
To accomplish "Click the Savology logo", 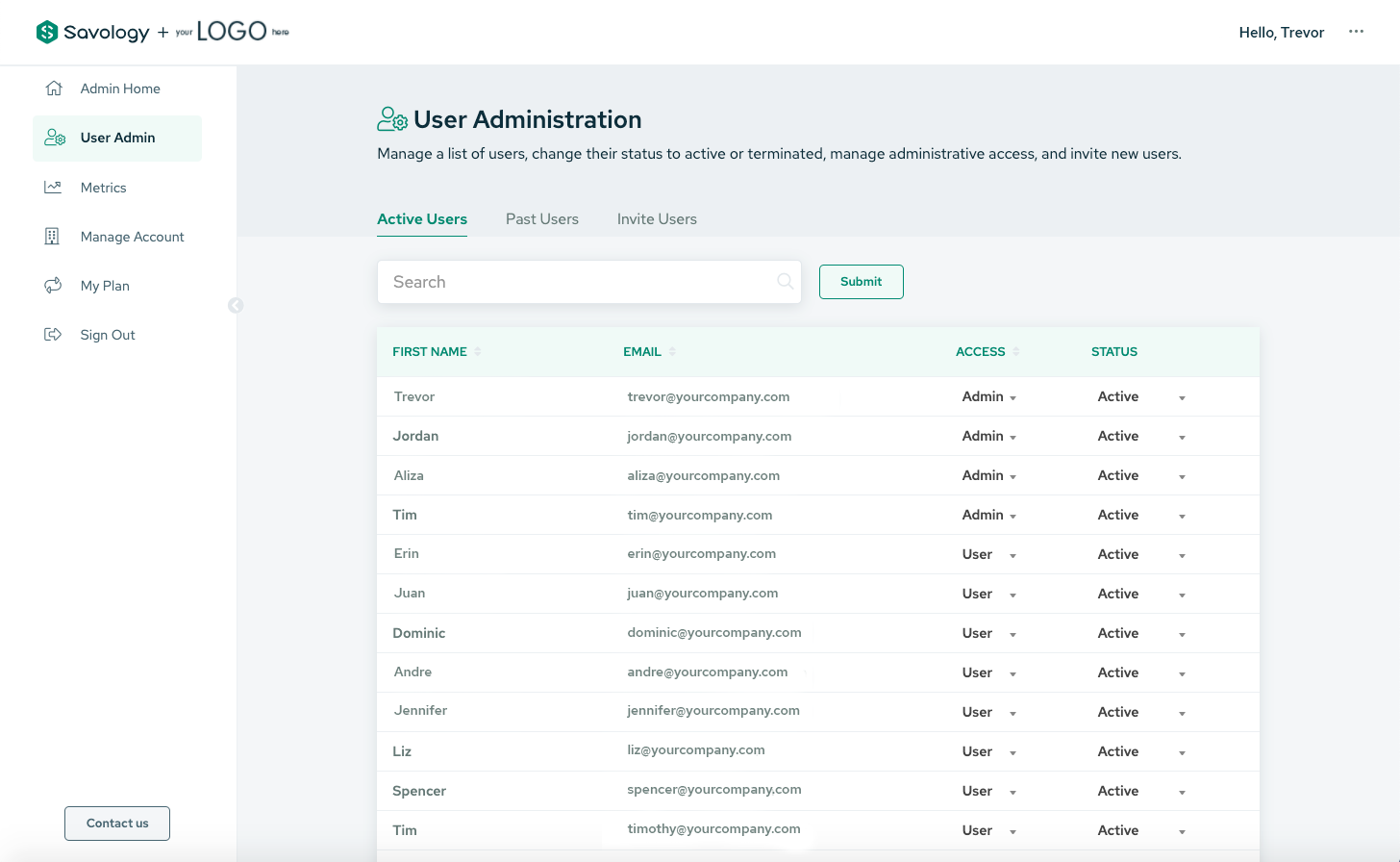I will (x=92, y=32).
